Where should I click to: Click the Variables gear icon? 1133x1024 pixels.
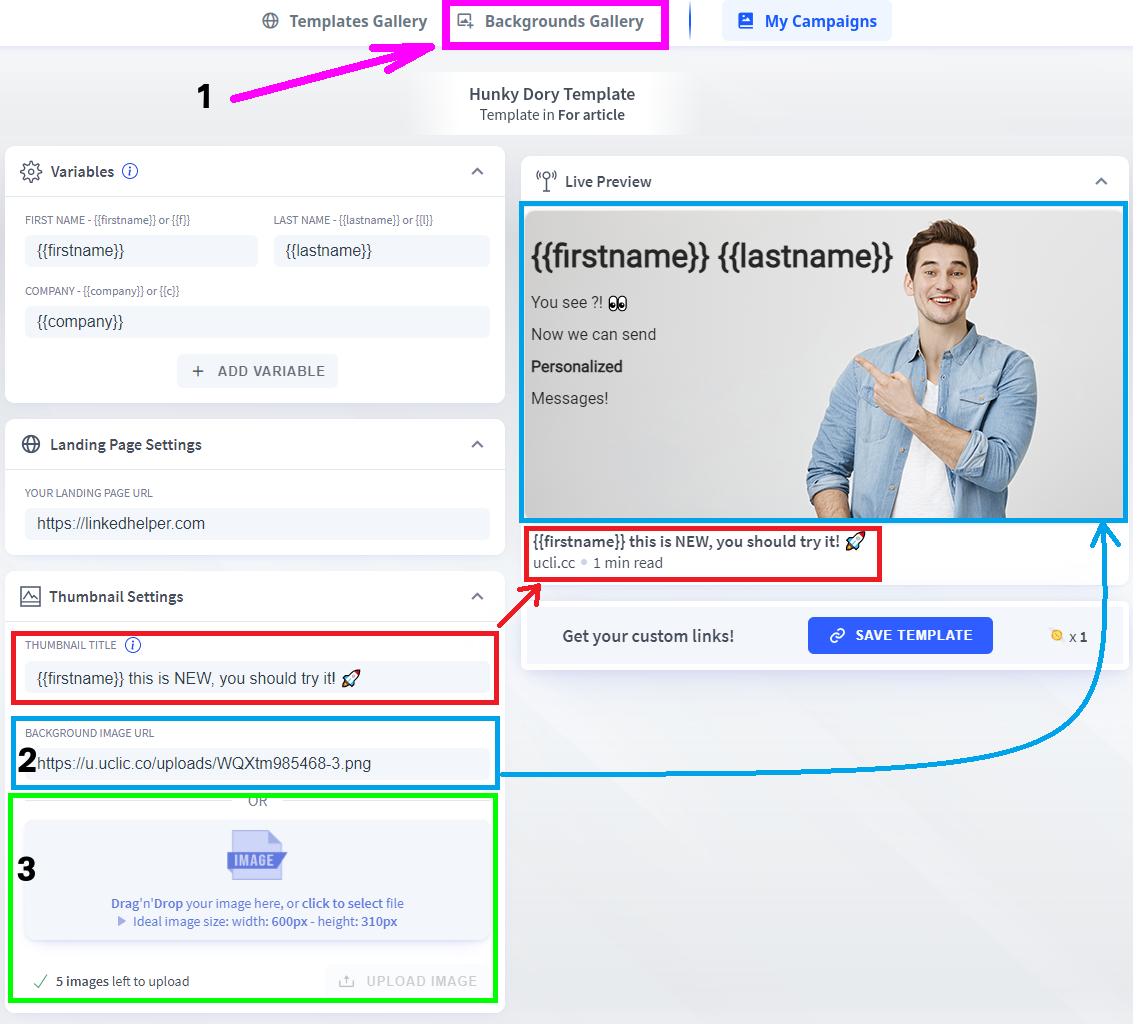31,172
